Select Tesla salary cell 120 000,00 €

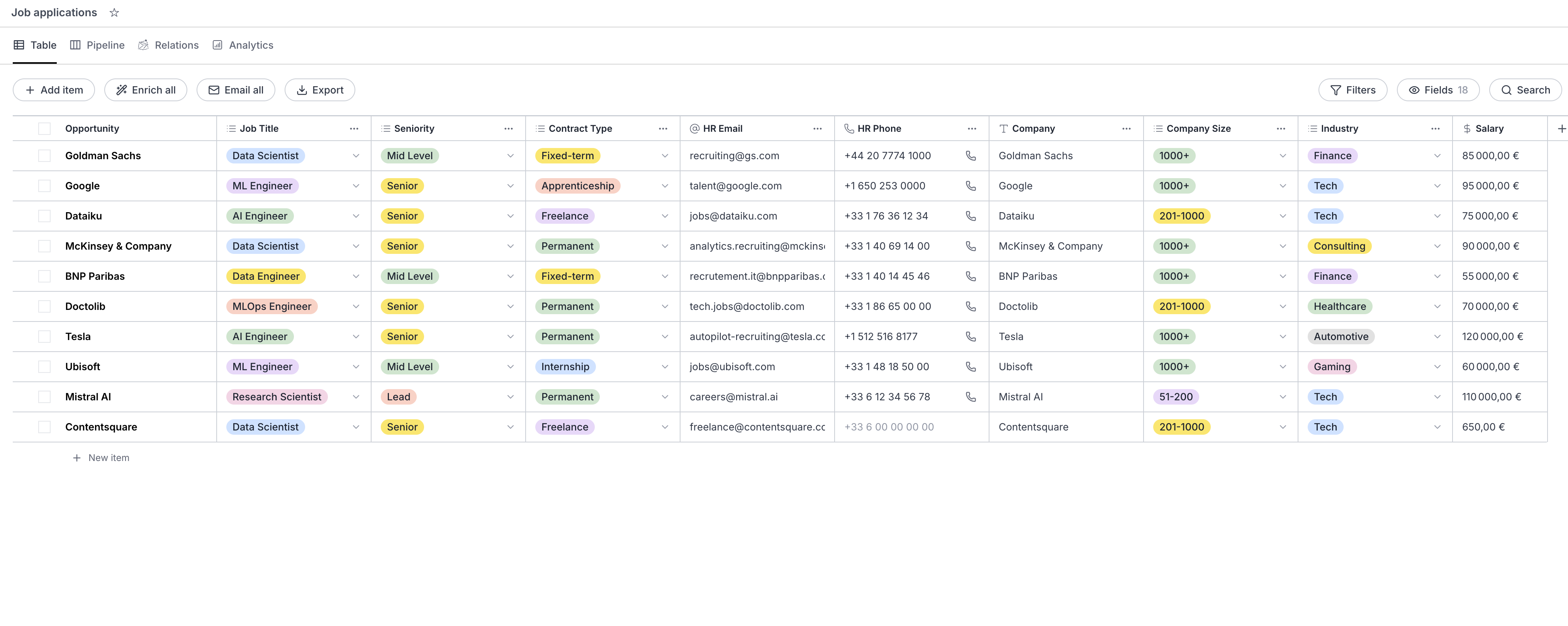pyautogui.click(x=1499, y=337)
